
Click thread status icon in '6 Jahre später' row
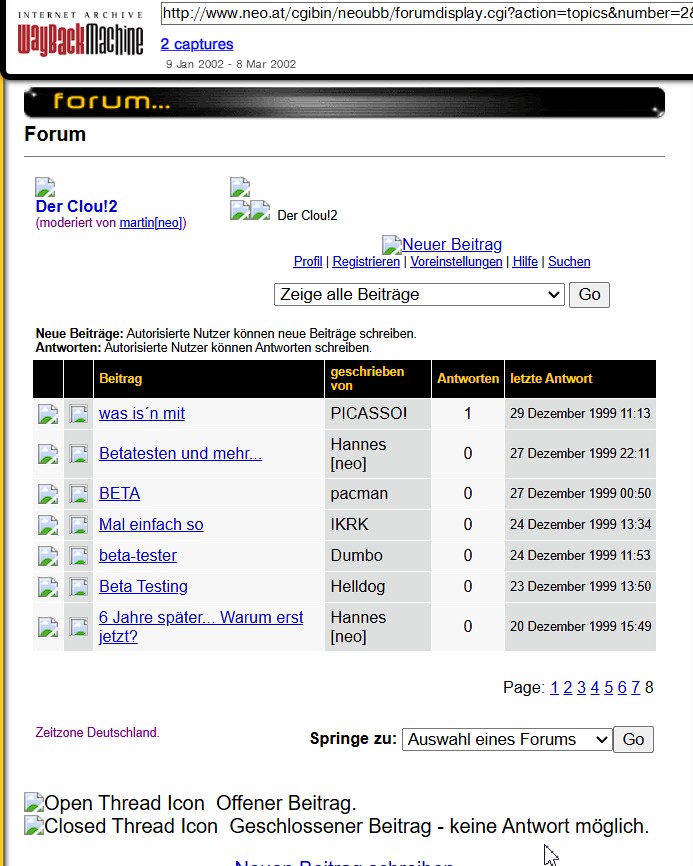tap(48, 626)
